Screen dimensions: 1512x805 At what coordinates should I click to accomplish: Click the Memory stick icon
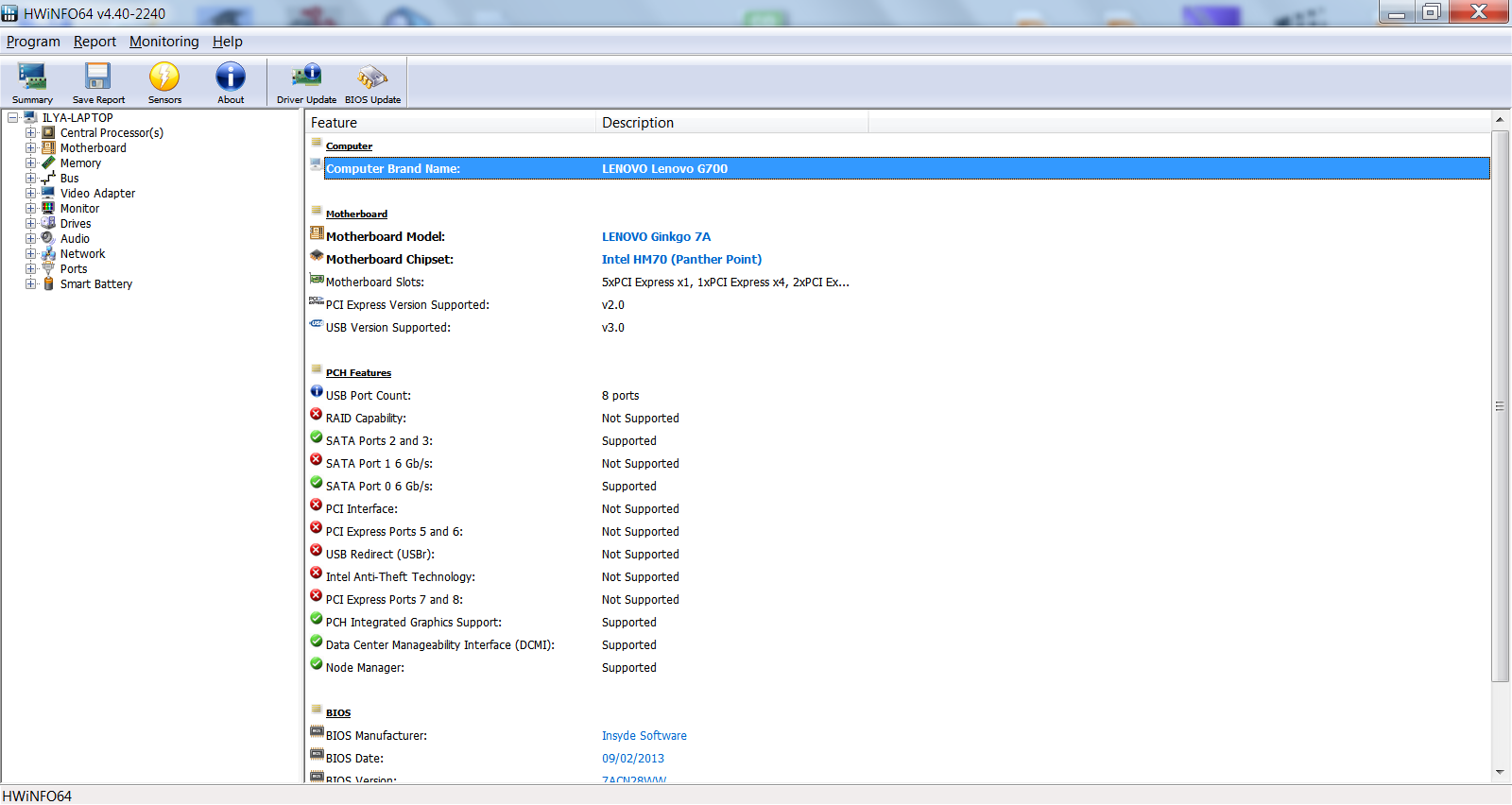point(48,163)
